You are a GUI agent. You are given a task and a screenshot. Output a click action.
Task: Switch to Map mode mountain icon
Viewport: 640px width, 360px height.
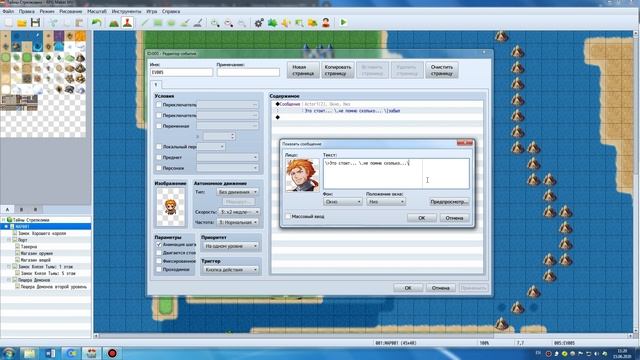coord(114,23)
